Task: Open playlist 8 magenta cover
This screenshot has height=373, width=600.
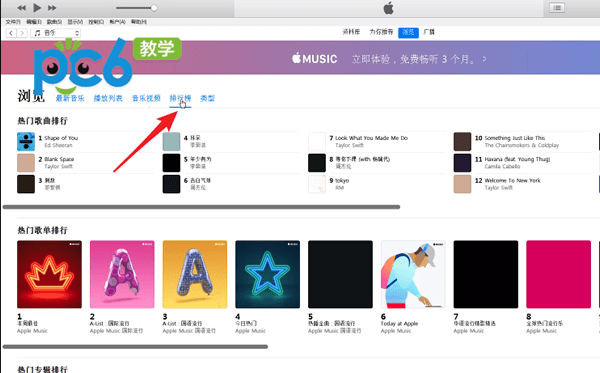Action: coord(558,274)
